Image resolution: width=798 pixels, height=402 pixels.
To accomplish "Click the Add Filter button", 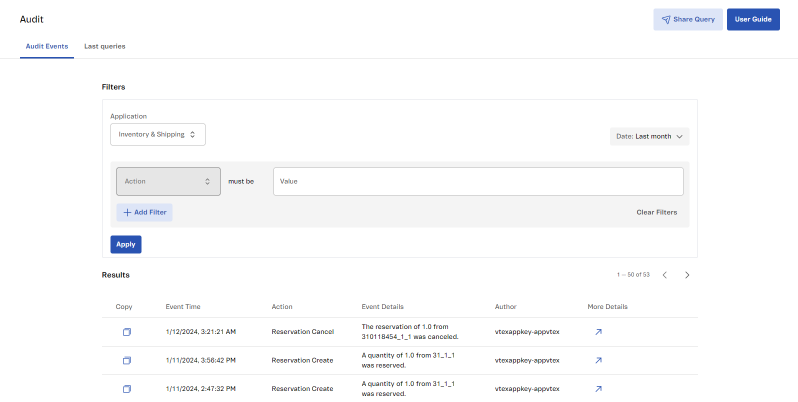I will tap(145, 212).
